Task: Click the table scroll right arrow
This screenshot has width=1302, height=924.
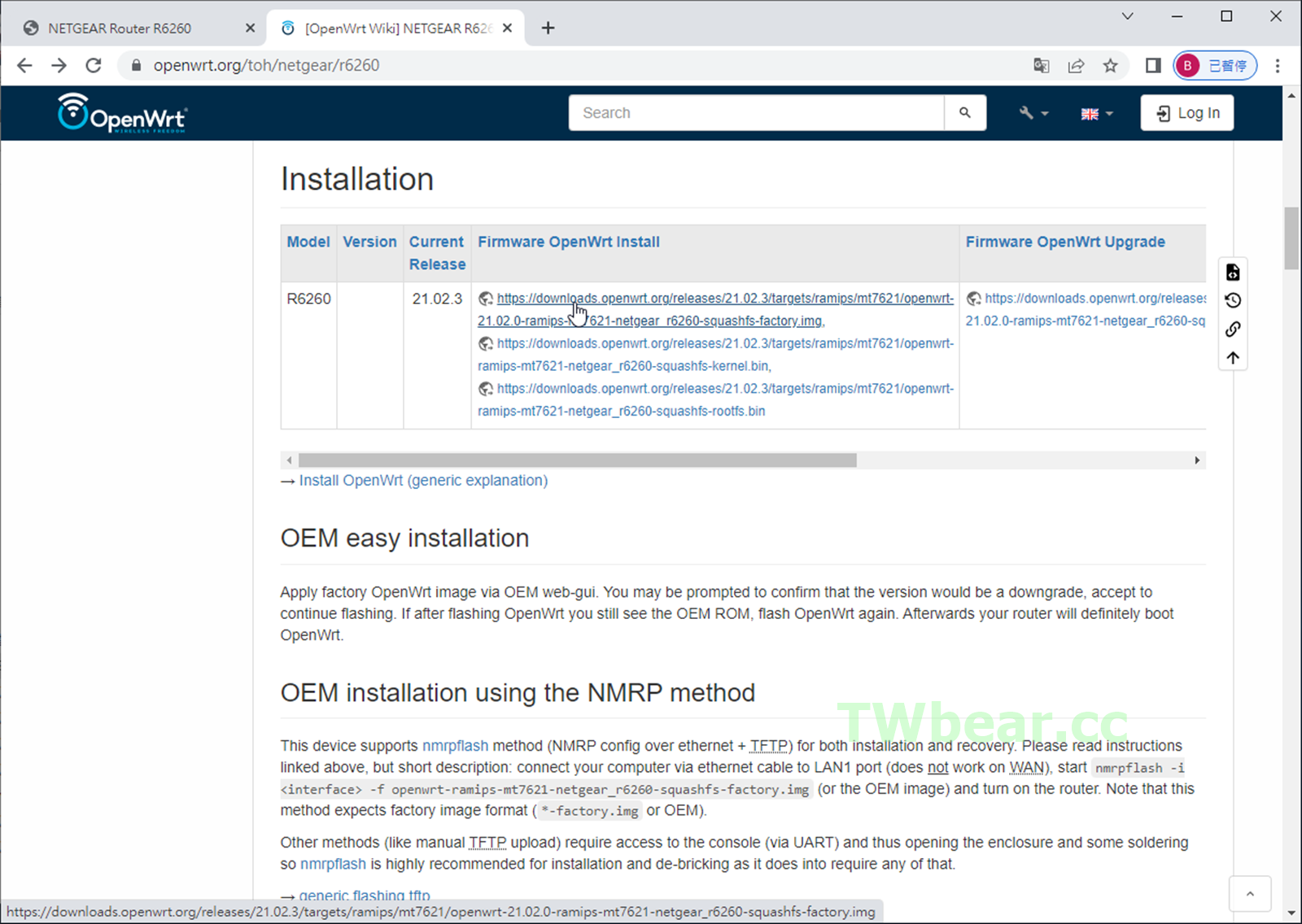Action: (x=1197, y=460)
